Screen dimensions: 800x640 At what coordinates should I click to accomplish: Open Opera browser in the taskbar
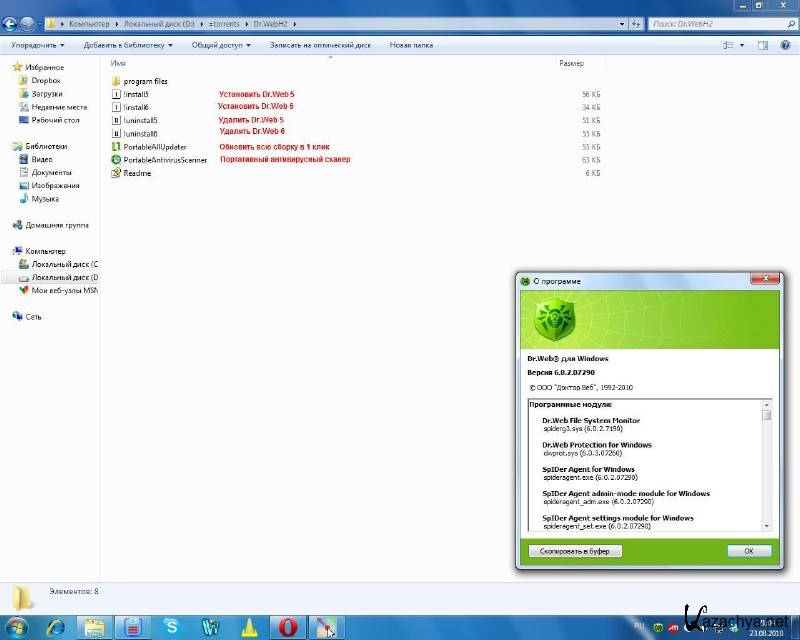click(288, 627)
